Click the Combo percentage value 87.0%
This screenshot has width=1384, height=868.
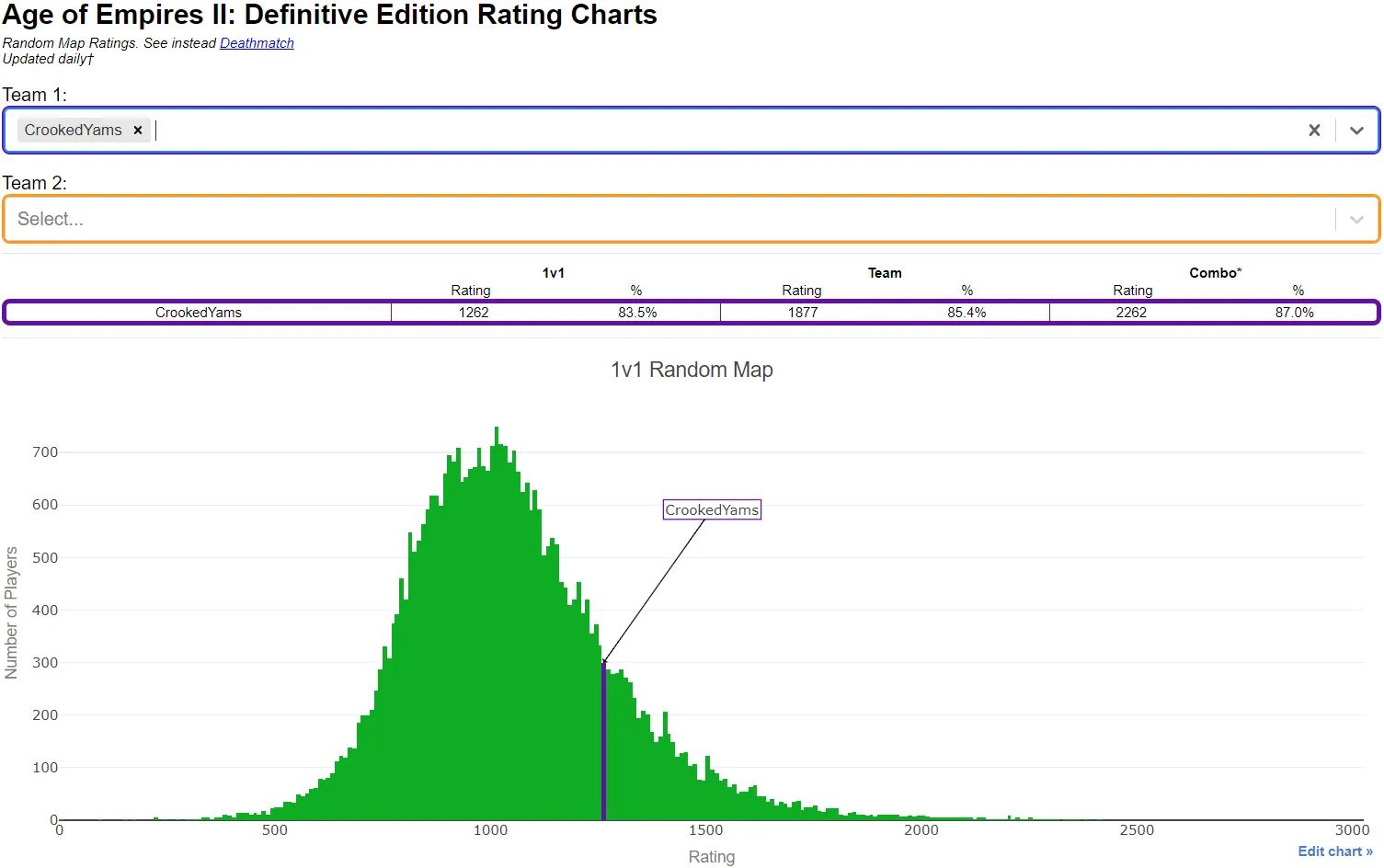[x=1294, y=313]
